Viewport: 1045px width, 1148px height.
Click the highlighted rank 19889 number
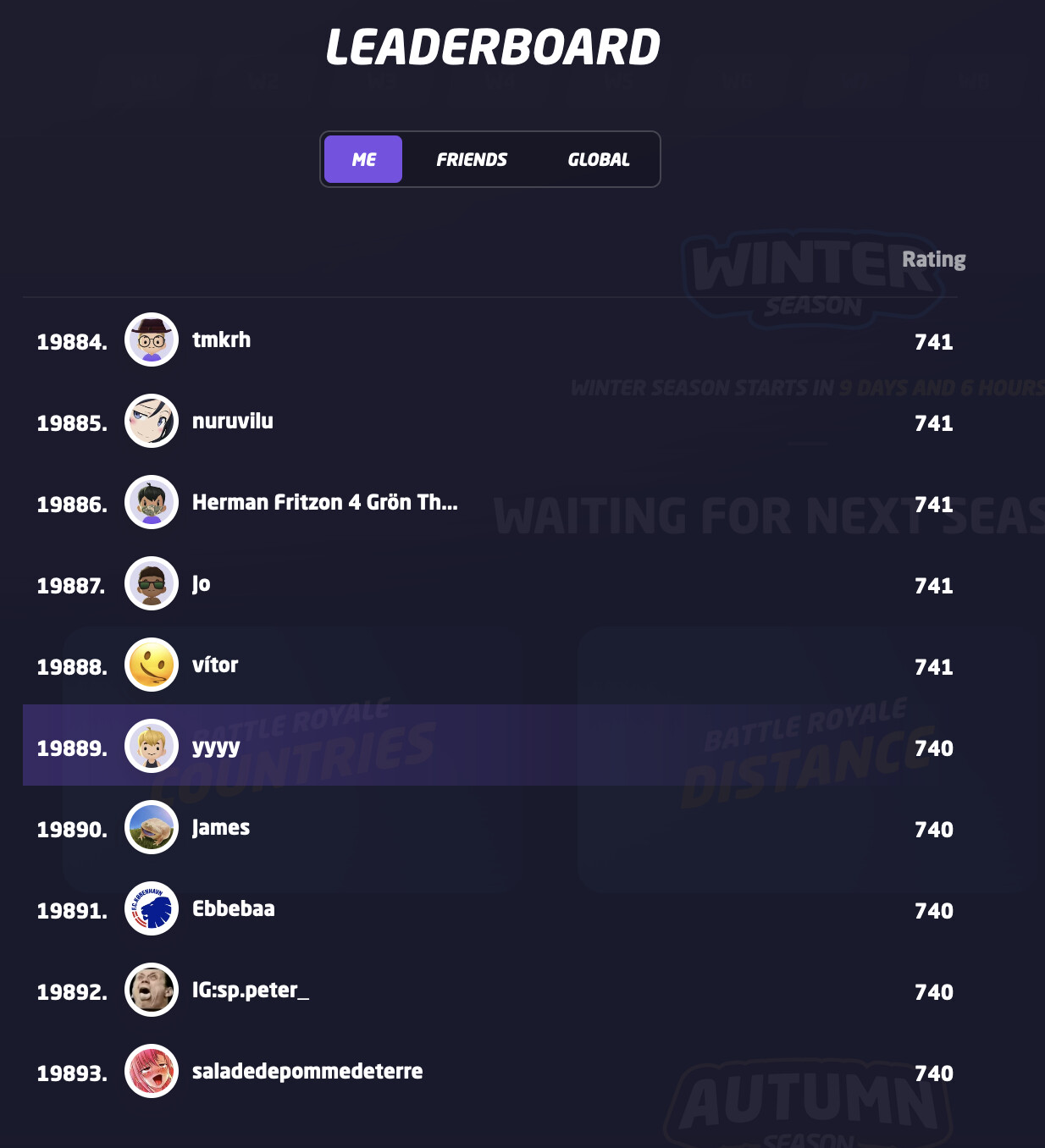click(x=72, y=748)
